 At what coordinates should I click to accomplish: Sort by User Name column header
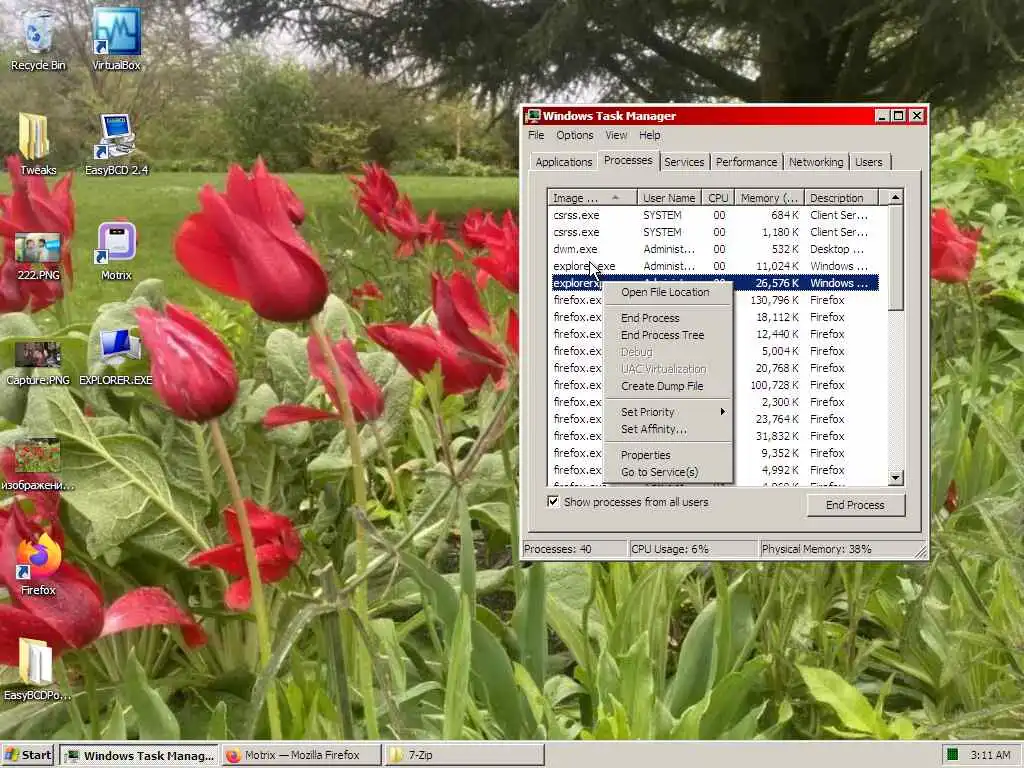click(x=669, y=197)
